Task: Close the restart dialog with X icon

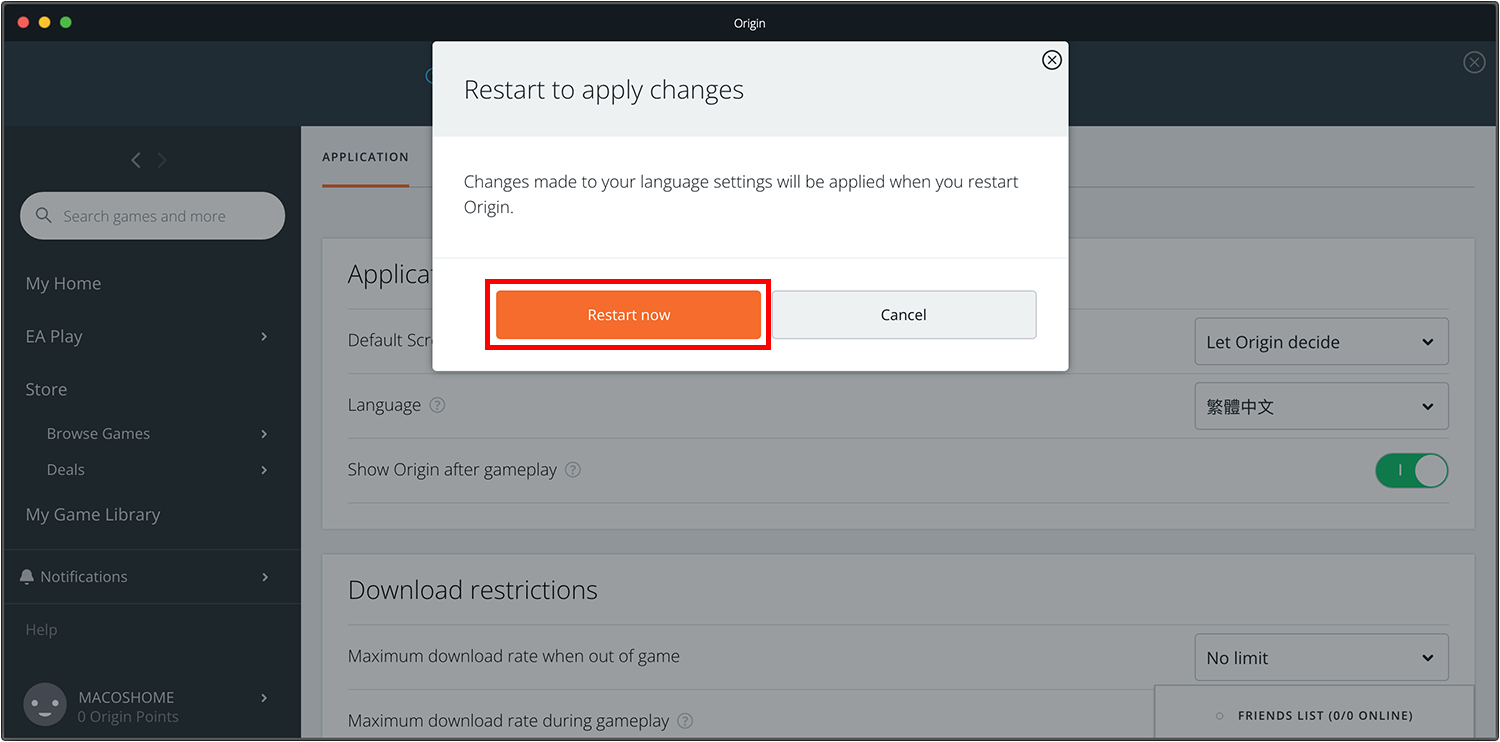Action: pyautogui.click(x=1052, y=60)
